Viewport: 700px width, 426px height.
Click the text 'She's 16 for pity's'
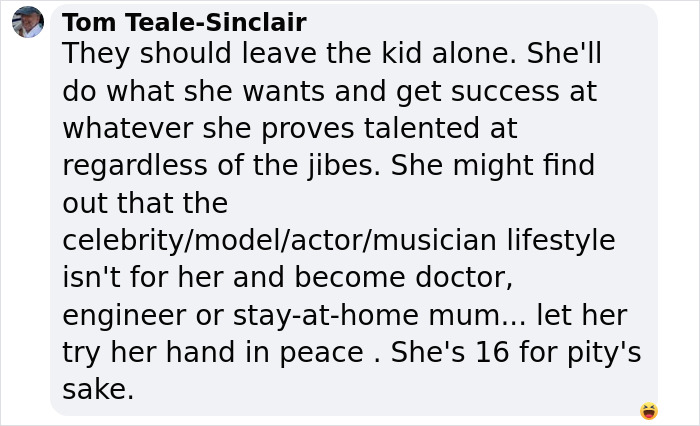pos(515,352)
